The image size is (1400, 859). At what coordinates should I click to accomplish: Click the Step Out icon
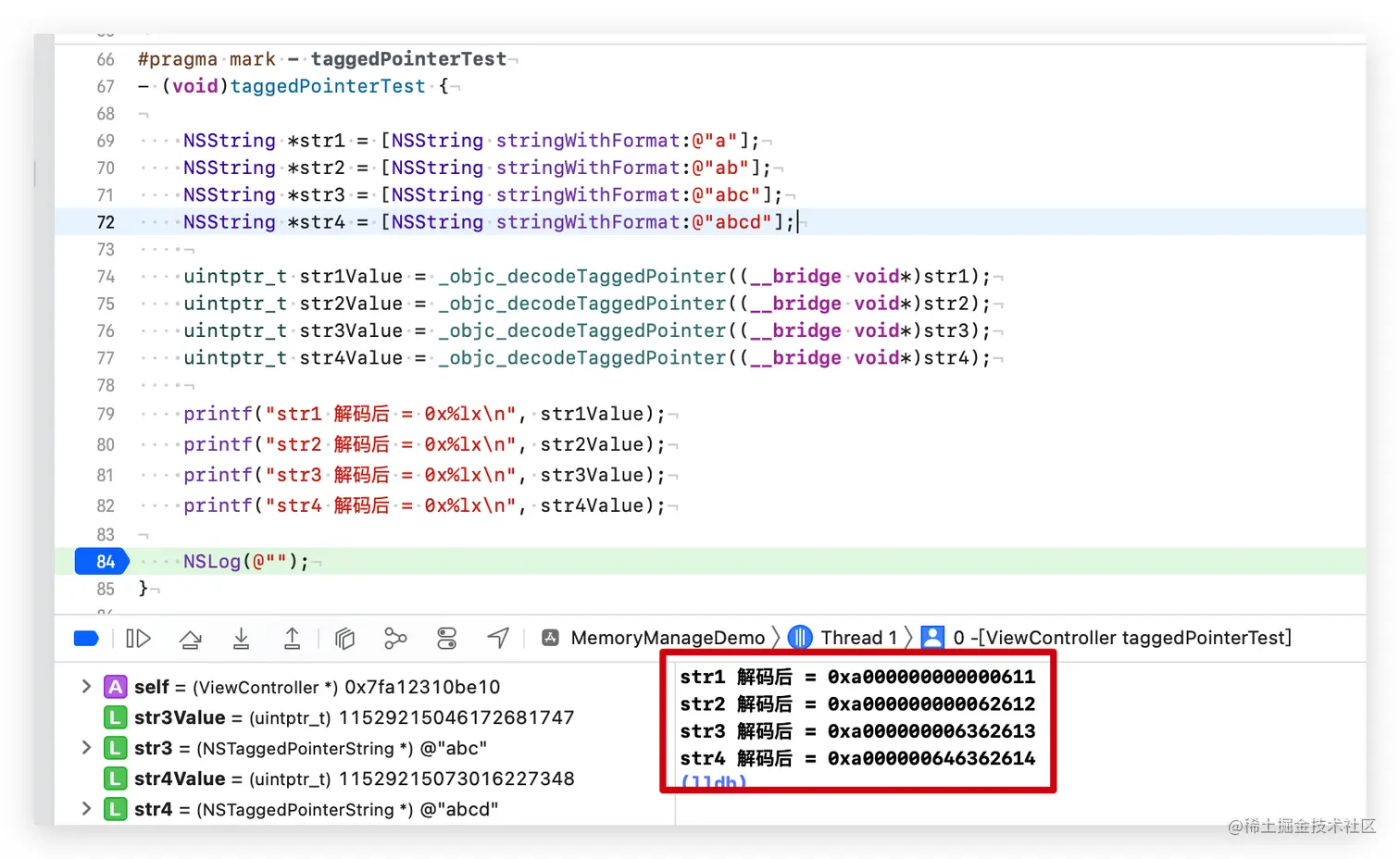(293, 638)
